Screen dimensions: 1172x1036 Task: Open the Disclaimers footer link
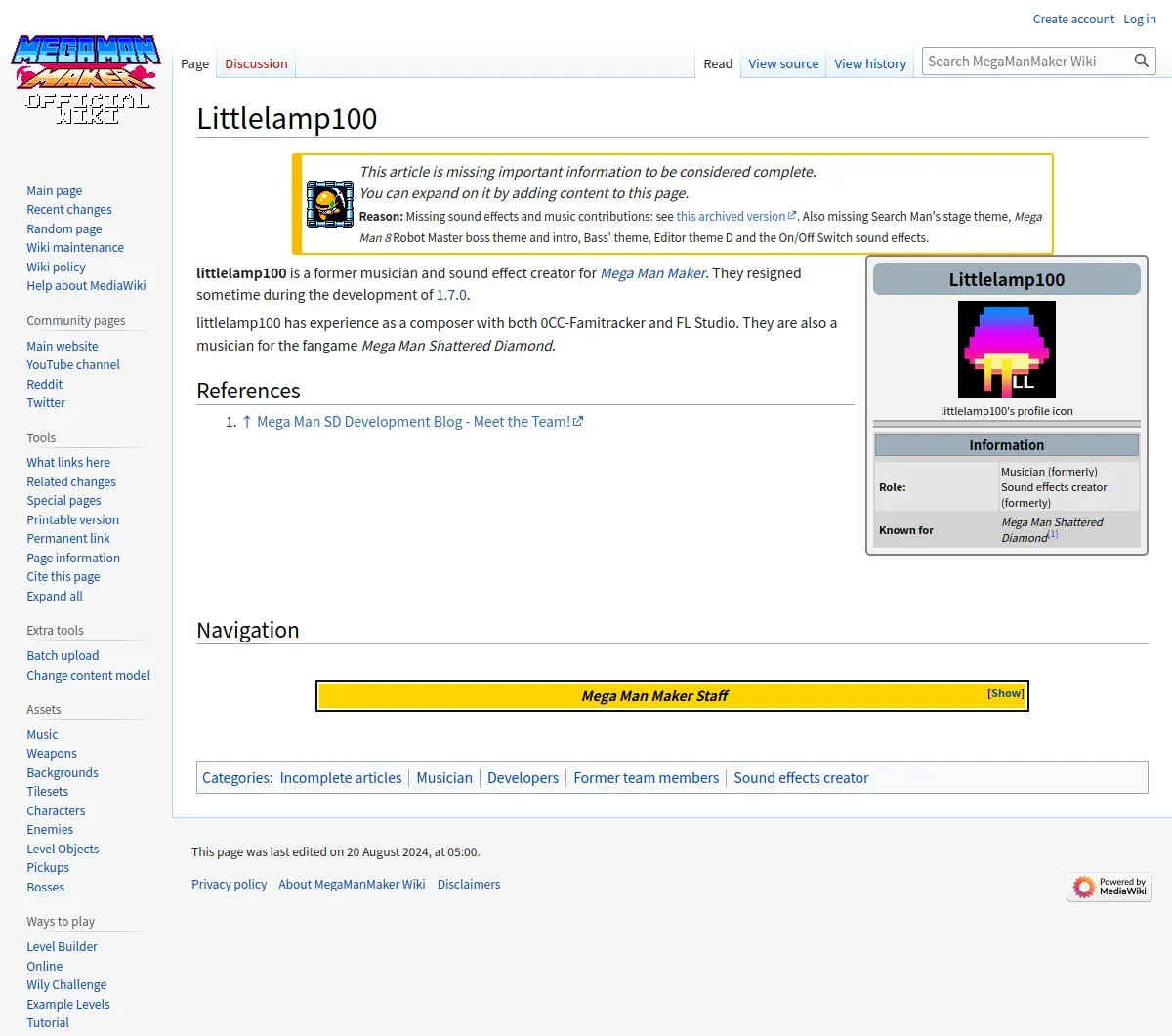tap(469, 884)
